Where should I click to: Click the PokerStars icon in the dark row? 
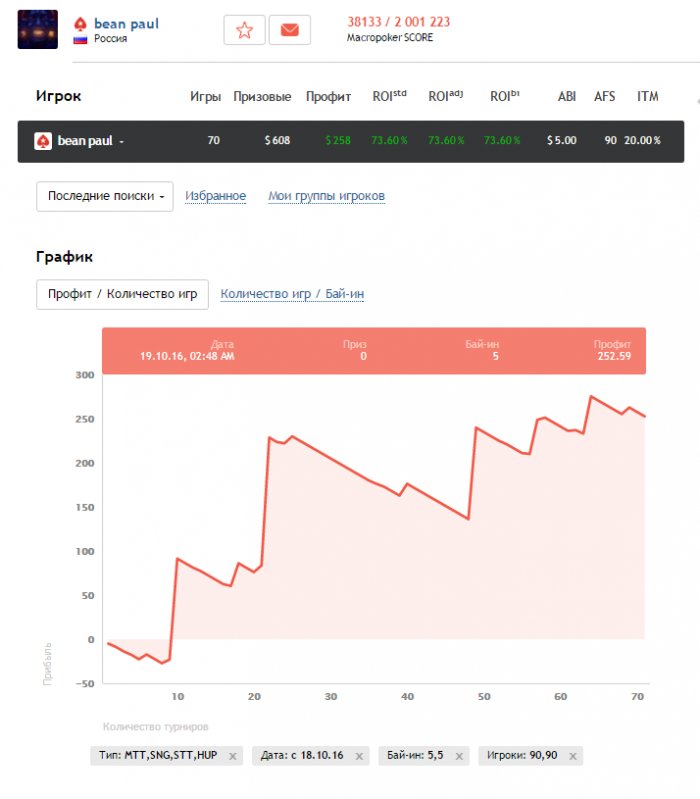43,141
